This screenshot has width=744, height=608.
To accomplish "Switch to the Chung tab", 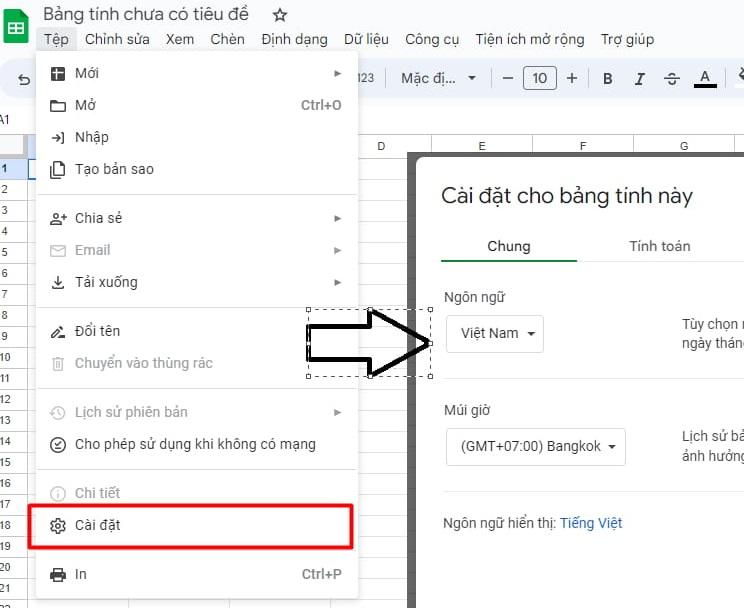I will coord(509,246).
